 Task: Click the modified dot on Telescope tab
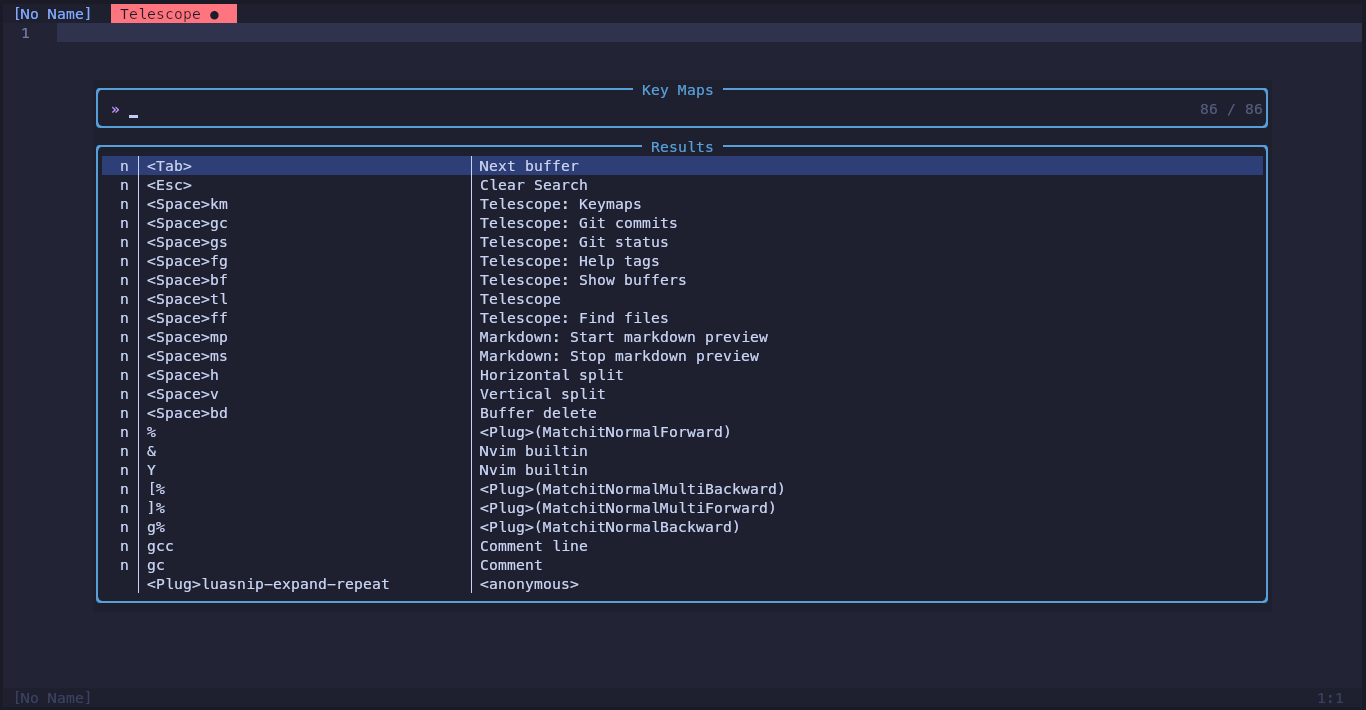point(214,15)
